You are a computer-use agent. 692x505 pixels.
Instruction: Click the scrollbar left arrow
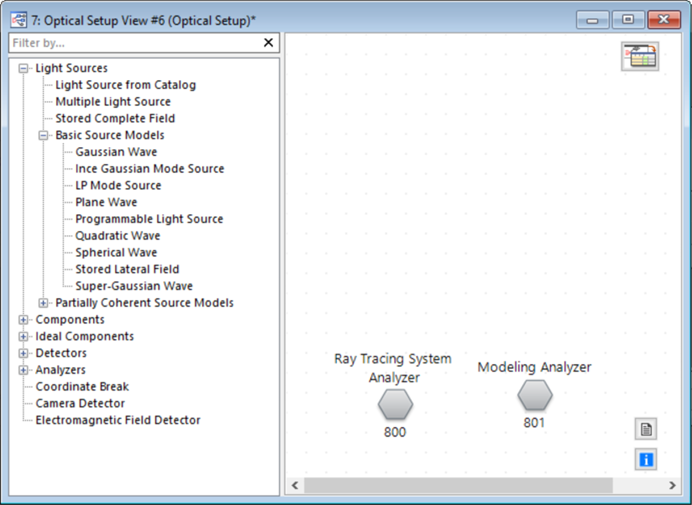[295, 486]
